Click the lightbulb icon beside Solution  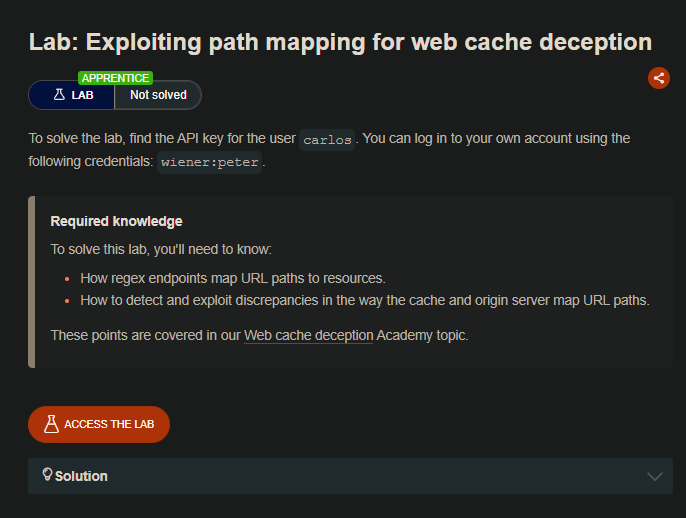[x=47, y=475]
